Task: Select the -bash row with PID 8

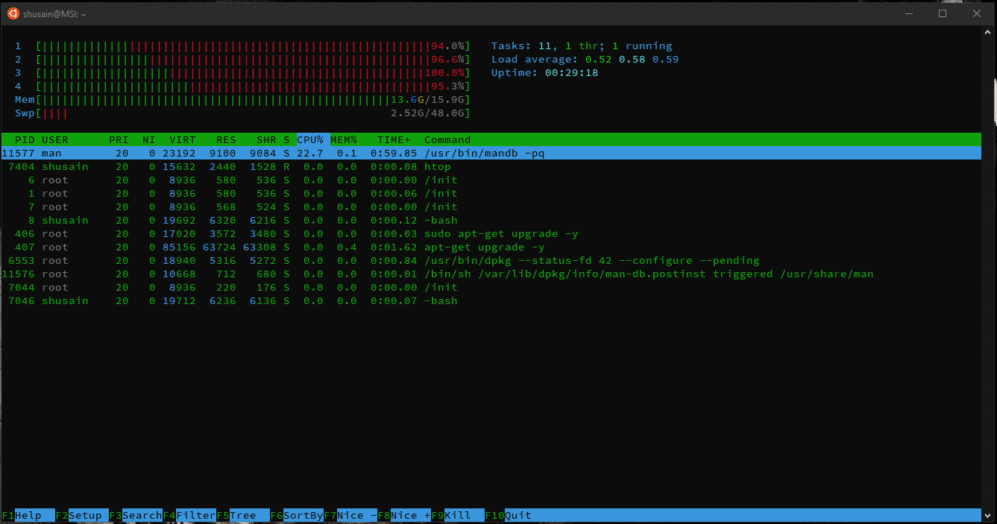Action: point(491,220)
